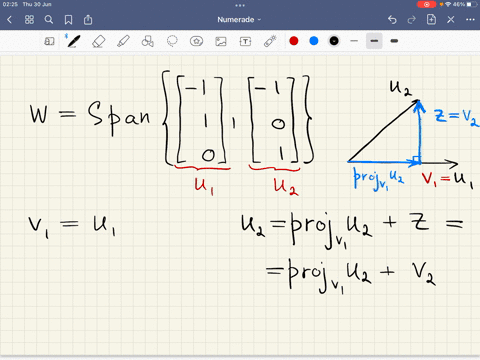The height and width of the screenshot is (360, 480).
Task: Select the Text box tool
Action: (245, 41)
